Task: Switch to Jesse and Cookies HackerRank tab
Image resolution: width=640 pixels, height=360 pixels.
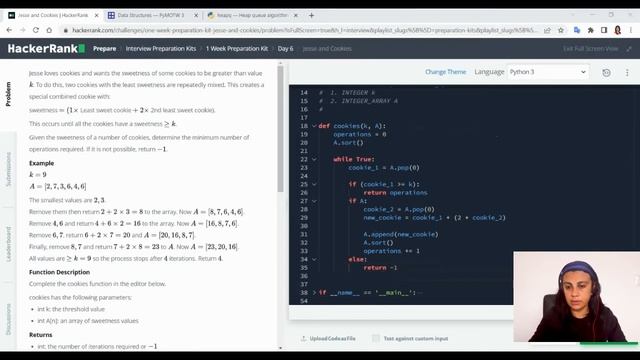Action: point(53,16)
